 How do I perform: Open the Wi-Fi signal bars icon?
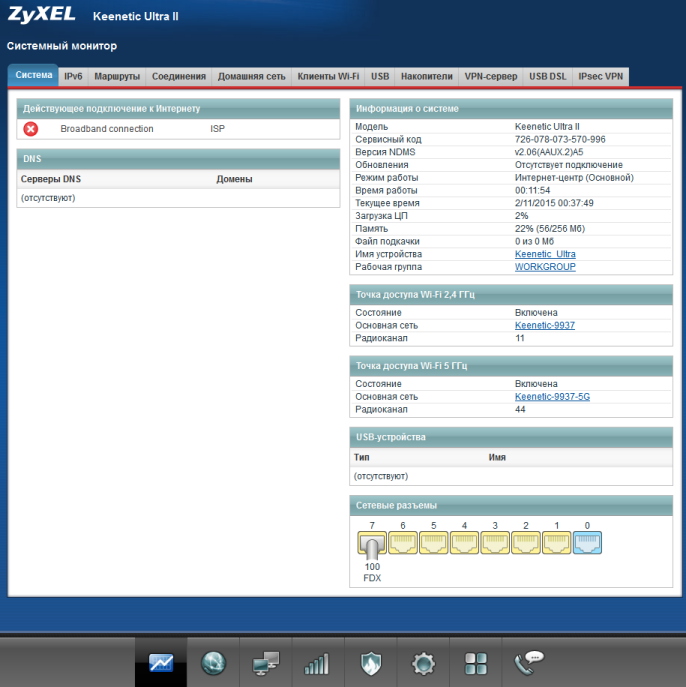(317, 663)
